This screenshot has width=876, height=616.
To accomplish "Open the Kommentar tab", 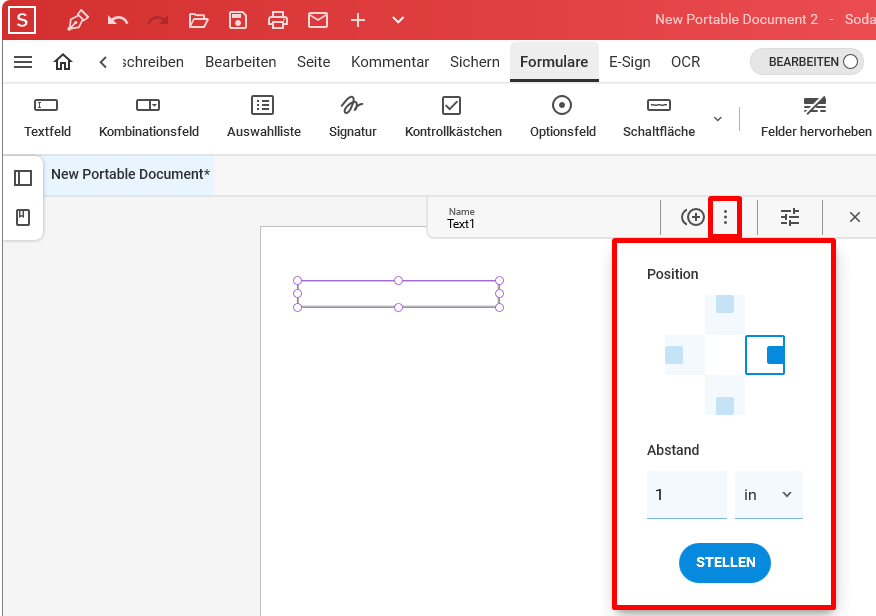I will point(390,62).
